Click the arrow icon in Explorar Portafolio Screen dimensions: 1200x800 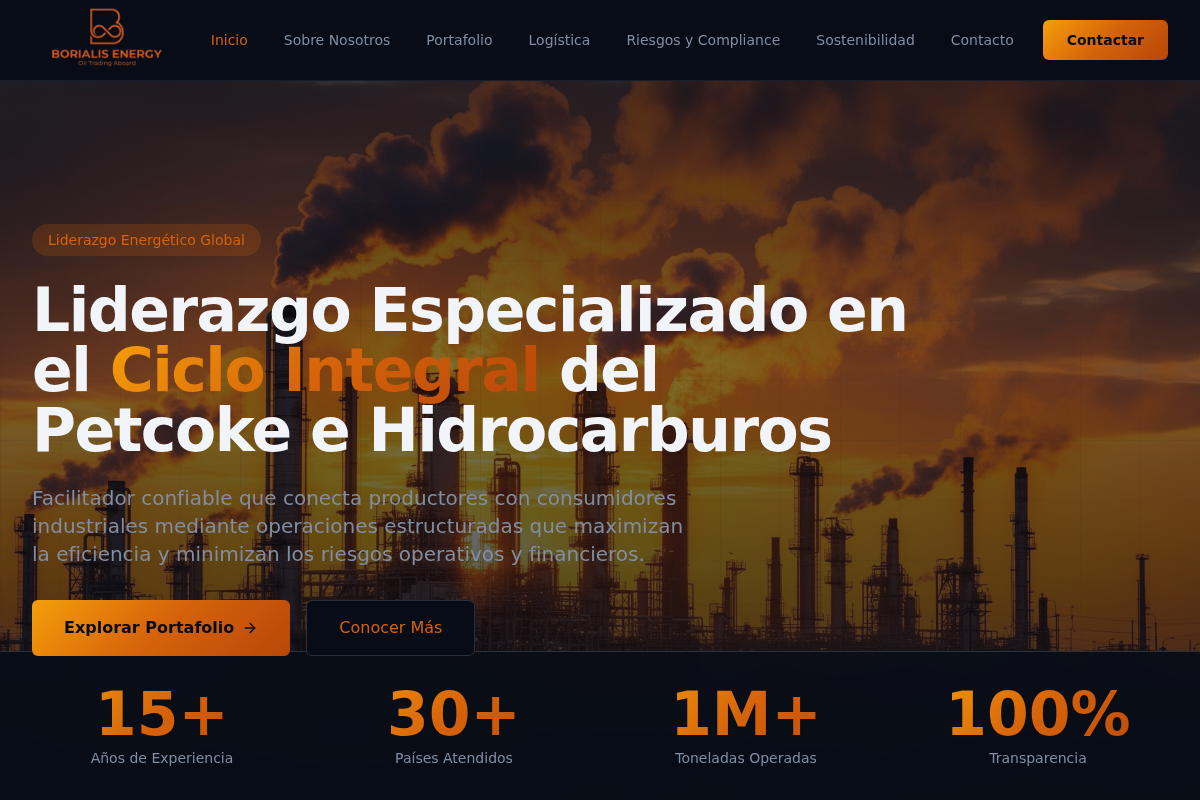click(x=250, y=628)
